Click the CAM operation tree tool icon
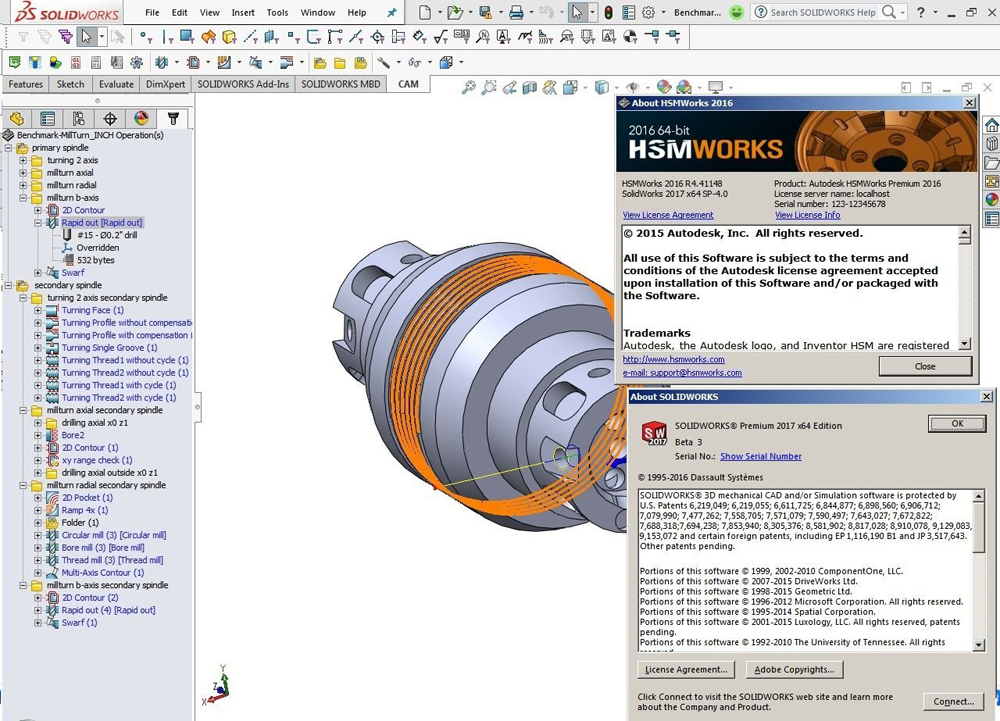 173,120
